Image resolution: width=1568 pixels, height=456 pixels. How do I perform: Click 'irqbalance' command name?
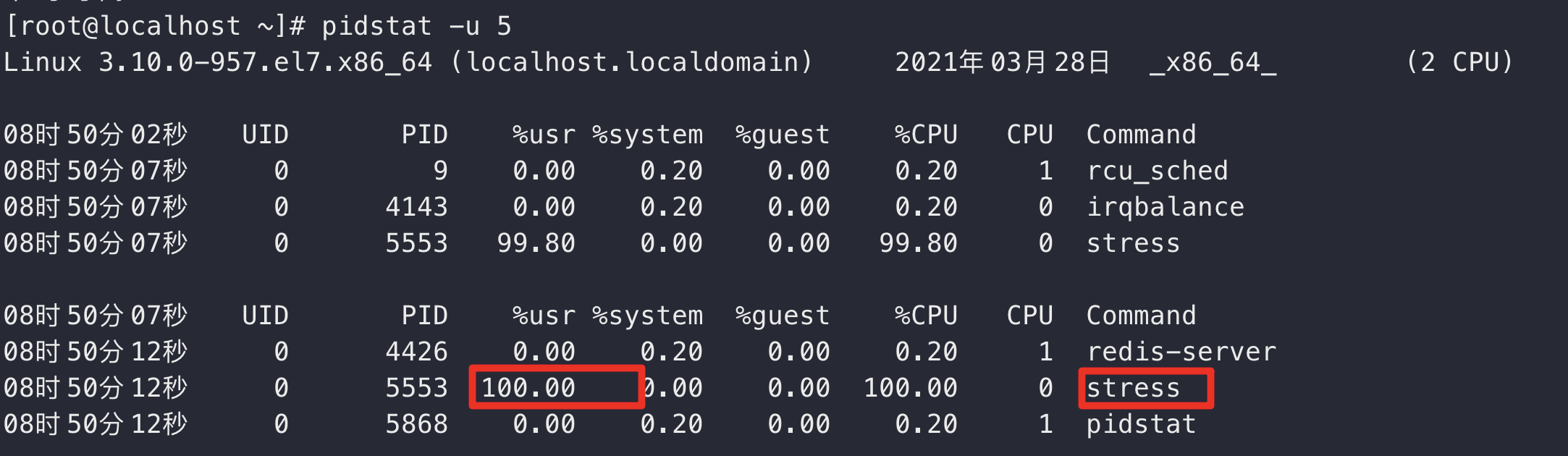[1166, 208]
